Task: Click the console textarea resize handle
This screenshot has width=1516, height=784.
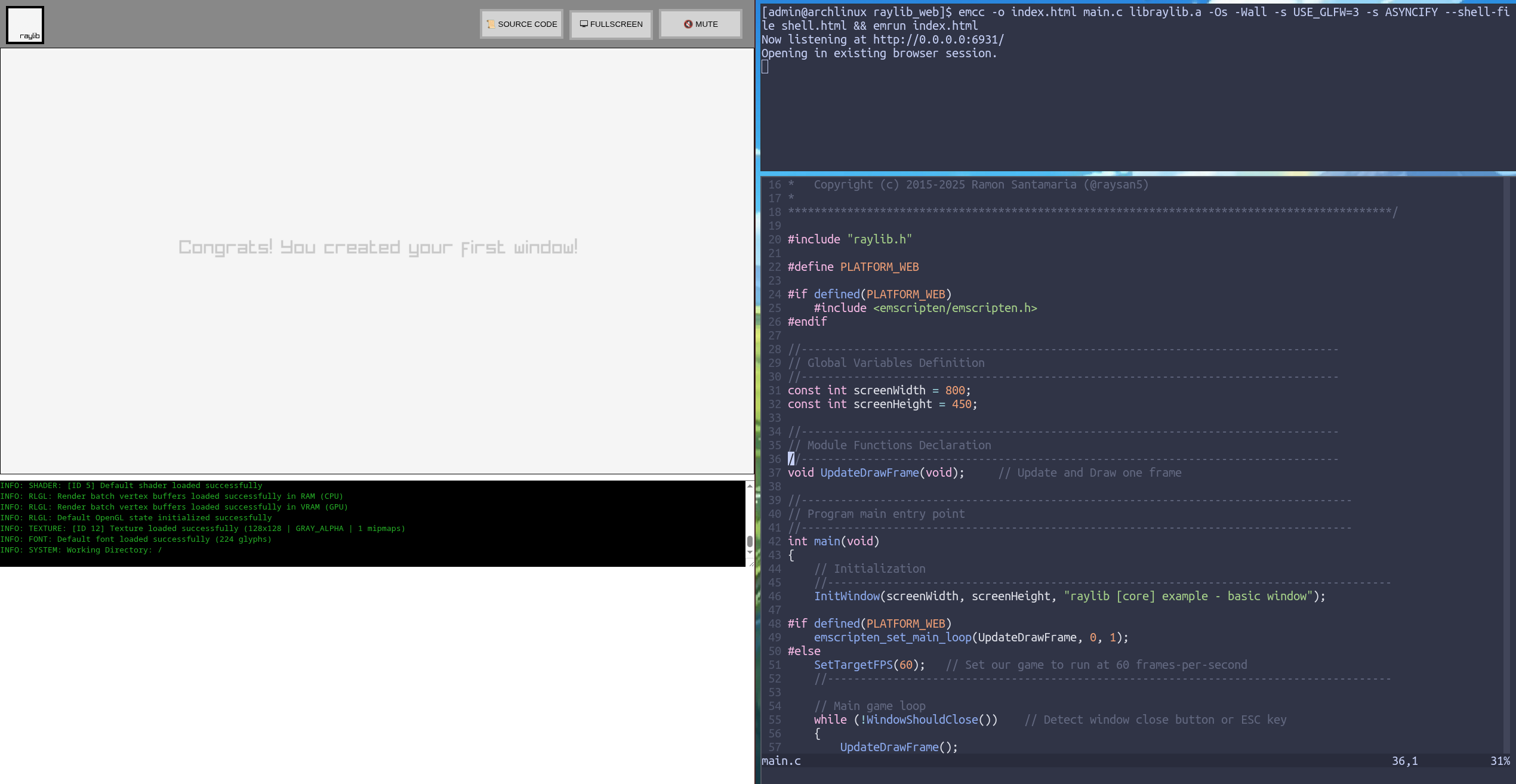Action: [x=751, y=563]
